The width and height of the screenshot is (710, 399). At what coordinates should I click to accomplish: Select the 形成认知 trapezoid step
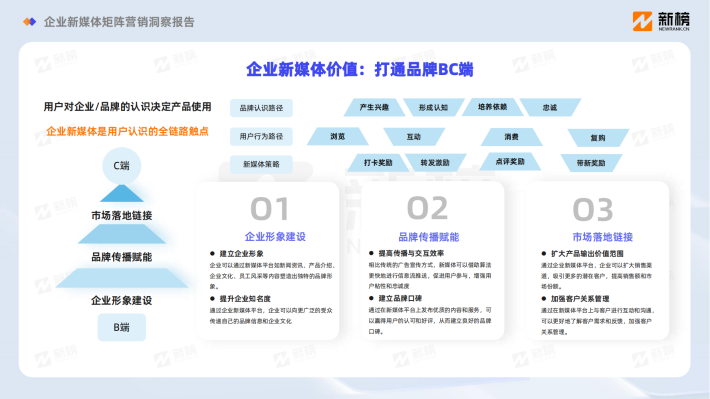[433, 107]
